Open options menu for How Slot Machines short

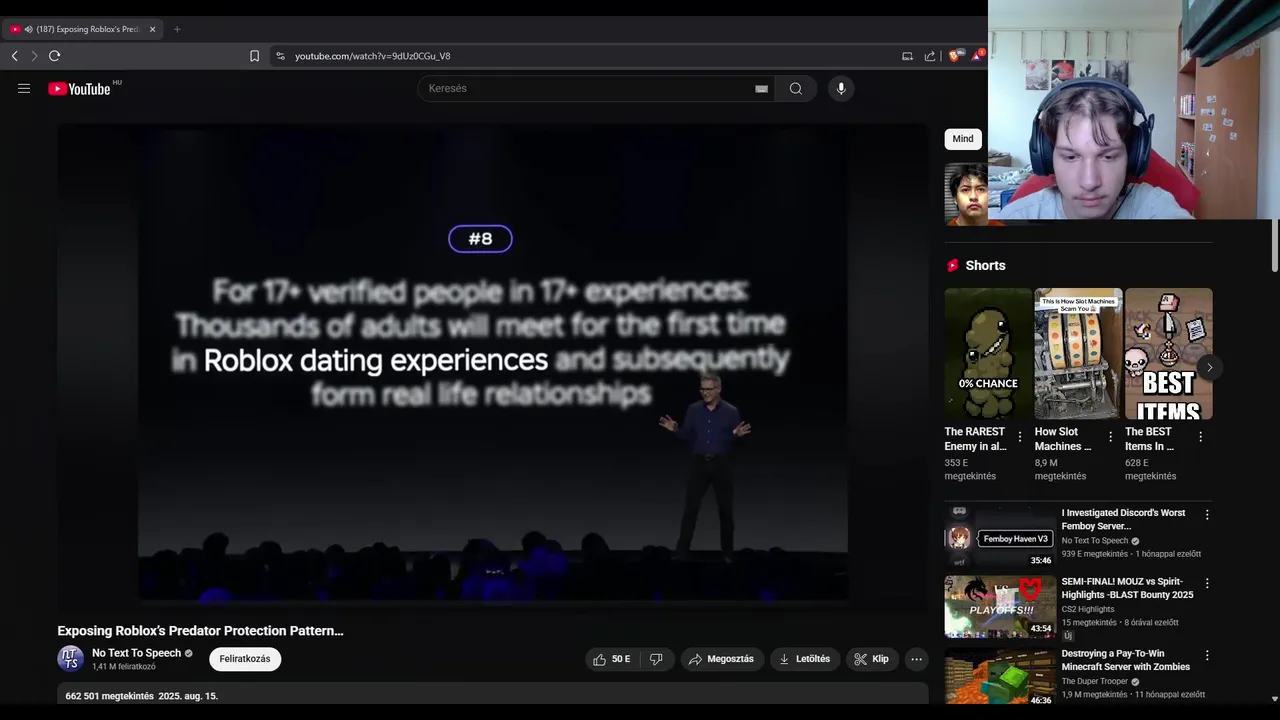(x=1110, y=437)
